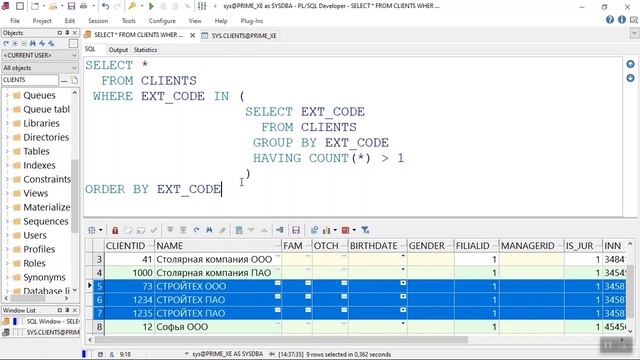This screenshot has width=640, height=360.
Task: Click the GENDER column header
Action: pyautogui.click(x=430, y=246)
